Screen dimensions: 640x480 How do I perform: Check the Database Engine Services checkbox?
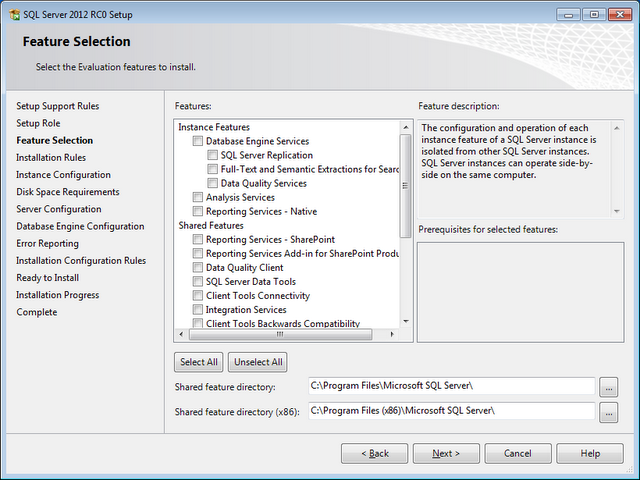click(x=198, y=141)
